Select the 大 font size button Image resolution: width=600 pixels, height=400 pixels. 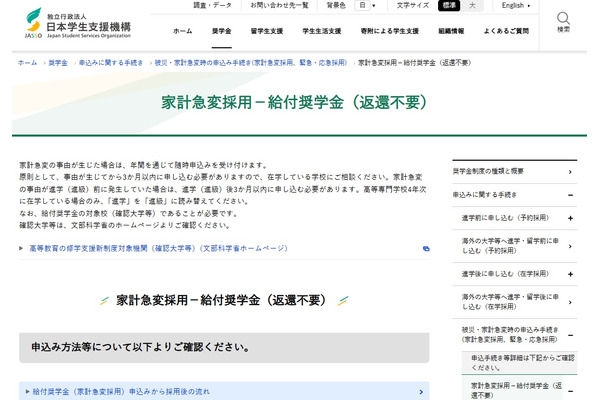tap(472, 5)
